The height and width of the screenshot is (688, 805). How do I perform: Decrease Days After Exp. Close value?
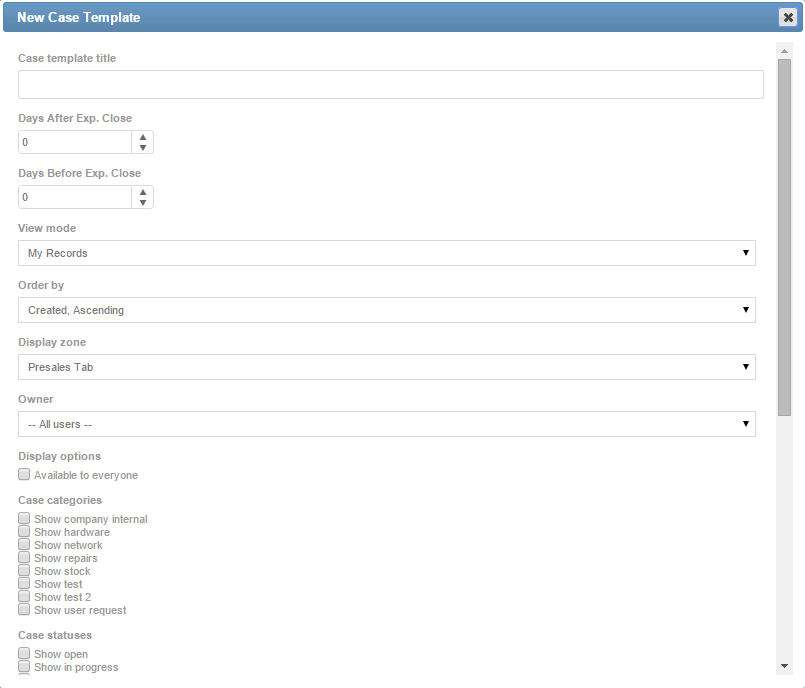tap(143, 148)
